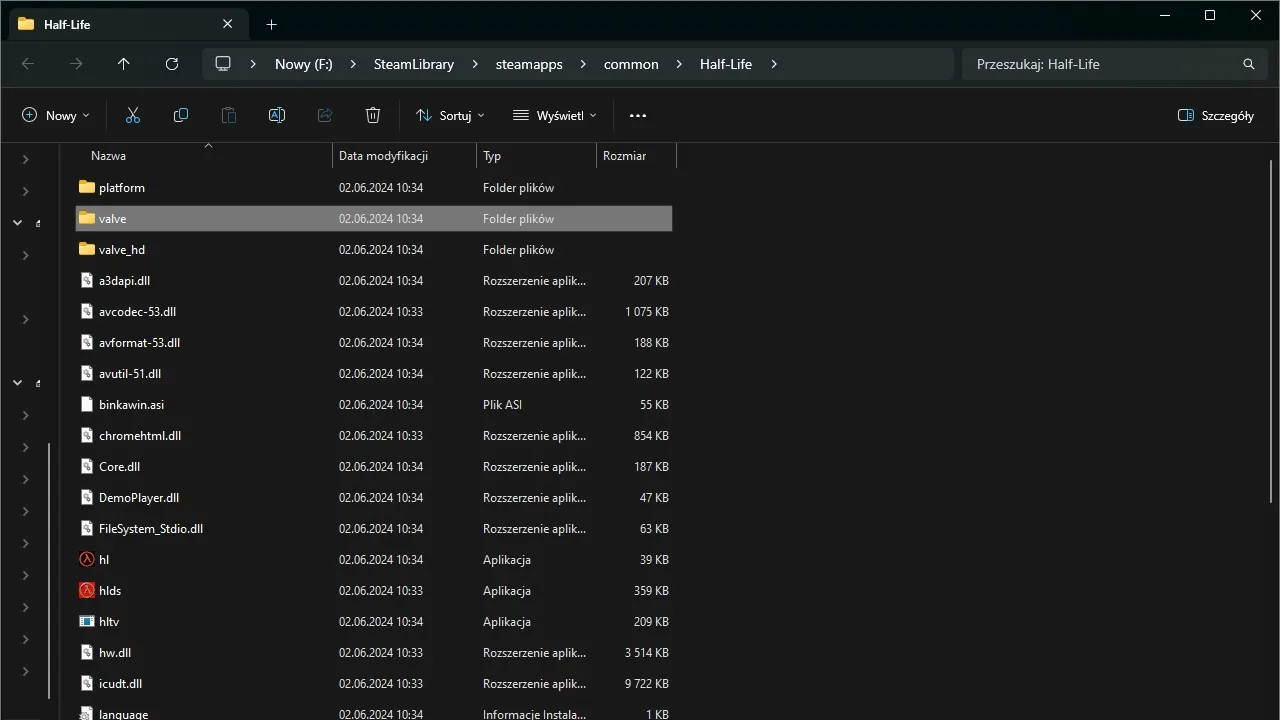
Task: Click Nowy (F:) breadcrumb
Action: [x=304, y=64]
